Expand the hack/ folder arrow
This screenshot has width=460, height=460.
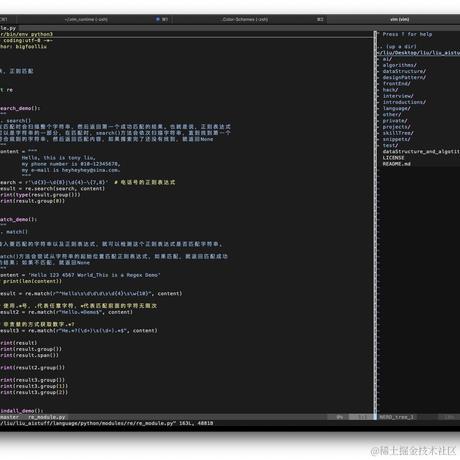378,90
